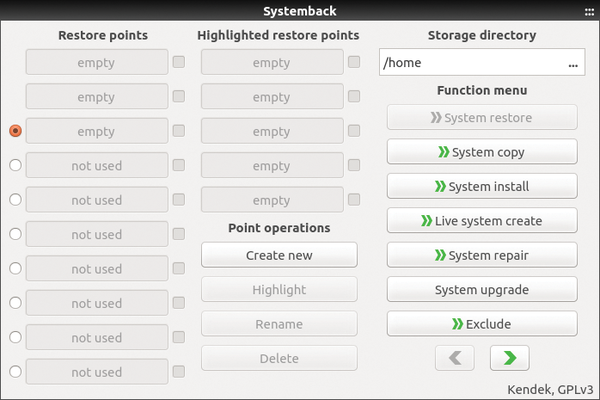Click the green next-page arrow button

509,358
